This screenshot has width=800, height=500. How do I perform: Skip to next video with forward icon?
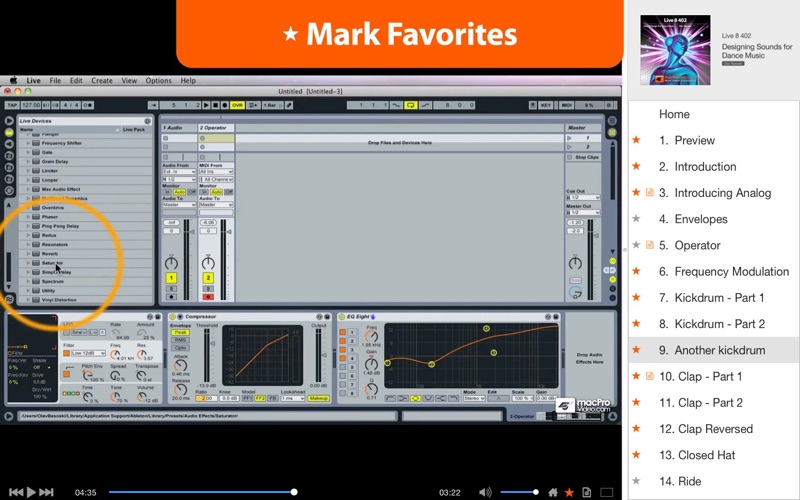[46, 492]
